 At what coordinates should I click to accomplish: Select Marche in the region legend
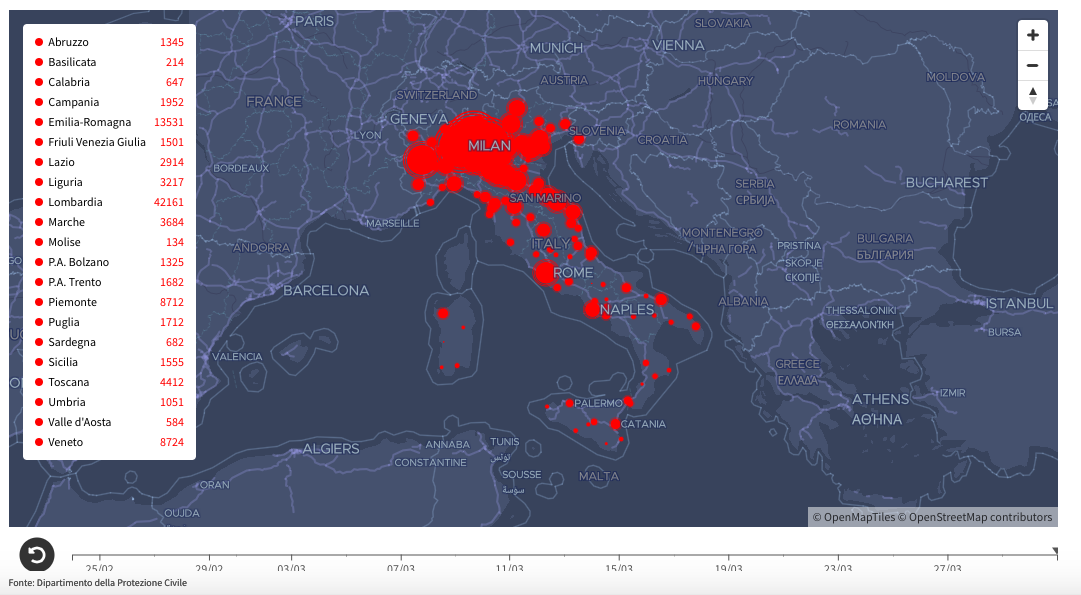109,222
